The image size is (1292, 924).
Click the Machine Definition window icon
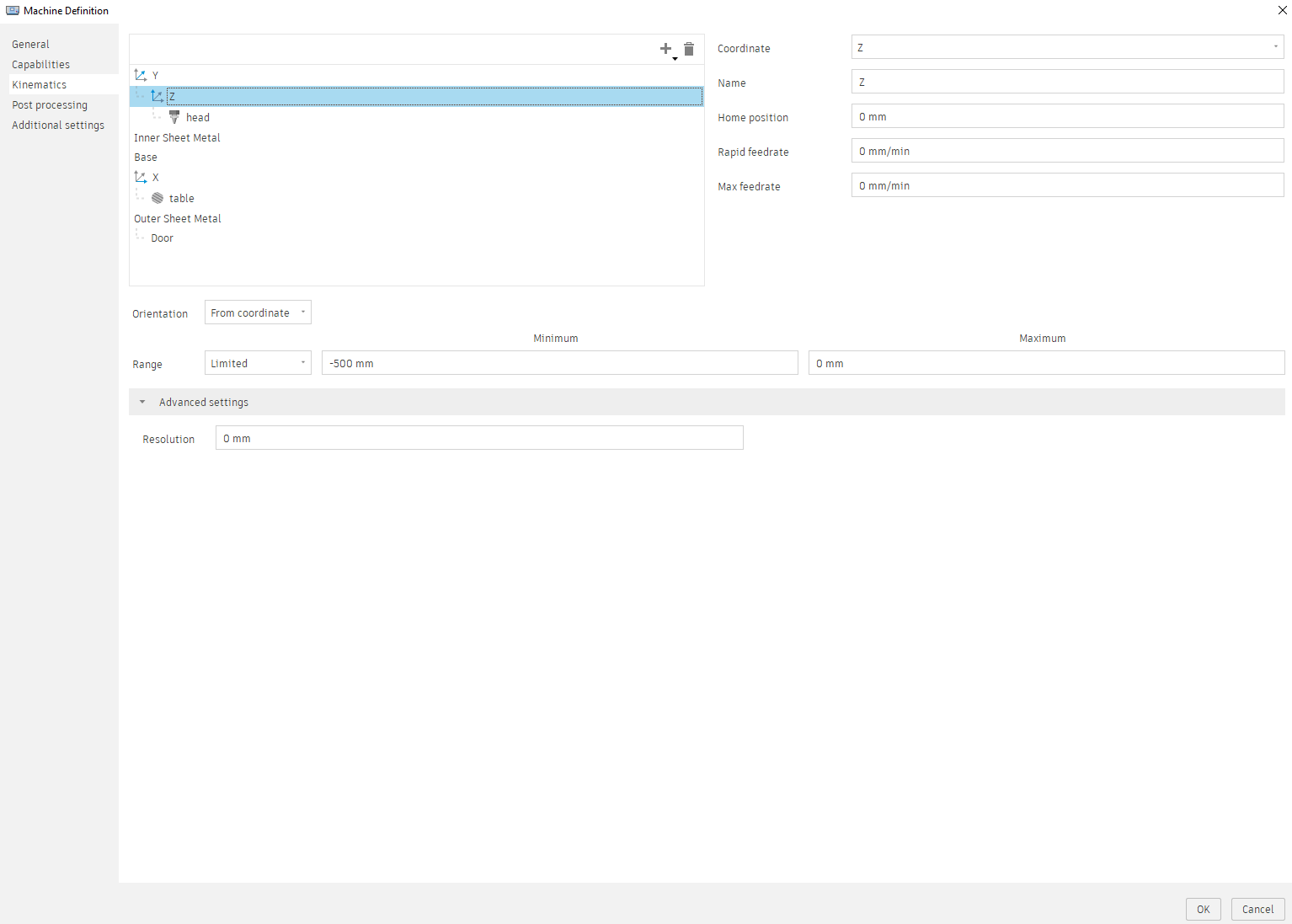(13, 10)
